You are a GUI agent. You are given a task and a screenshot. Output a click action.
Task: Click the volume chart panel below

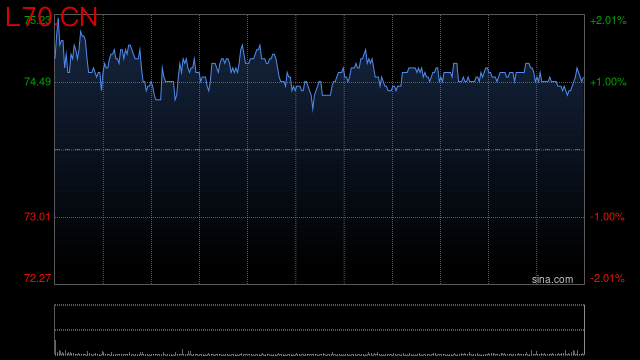point(320,330)
